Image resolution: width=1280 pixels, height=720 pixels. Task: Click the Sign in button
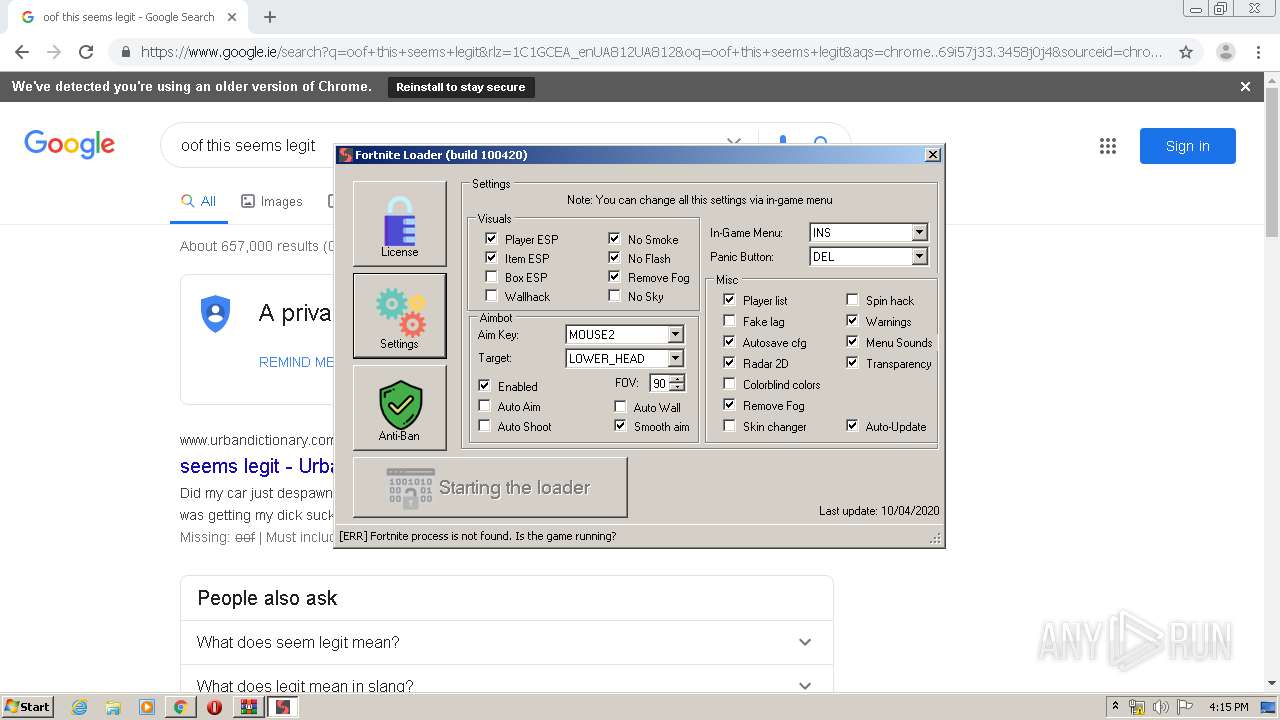1187,146
